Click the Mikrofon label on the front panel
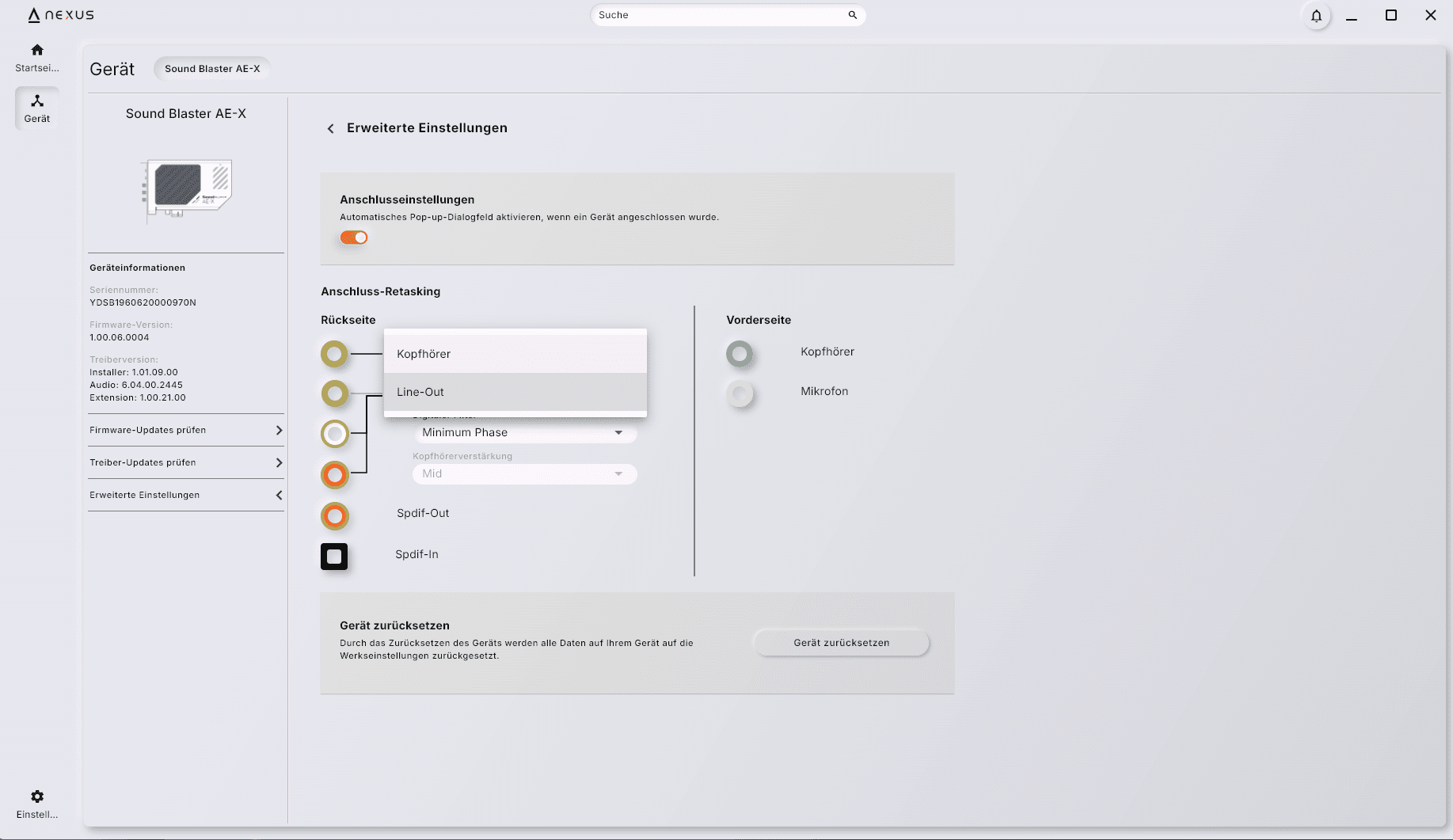Viewport: 1453px width, 840px height. 824,391
